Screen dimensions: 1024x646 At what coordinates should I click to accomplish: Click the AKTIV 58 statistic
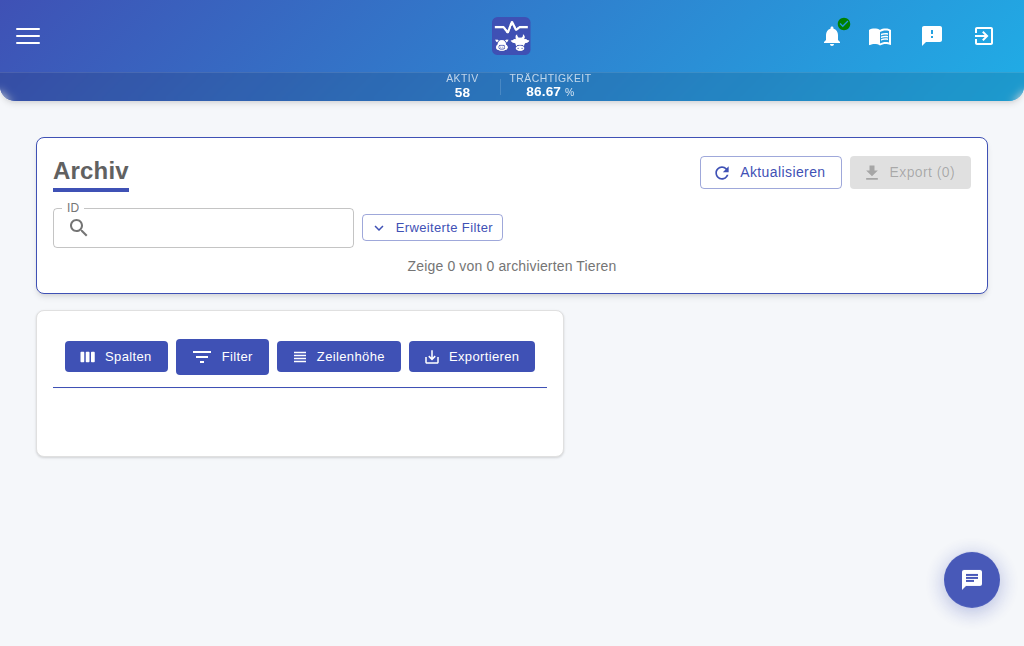pyautogui.click(x=462, y=86)
